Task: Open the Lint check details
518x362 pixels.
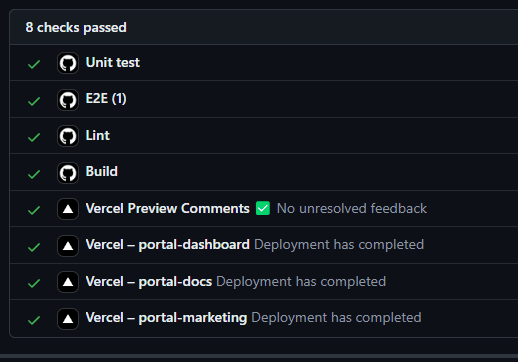Action: (98, 135)
